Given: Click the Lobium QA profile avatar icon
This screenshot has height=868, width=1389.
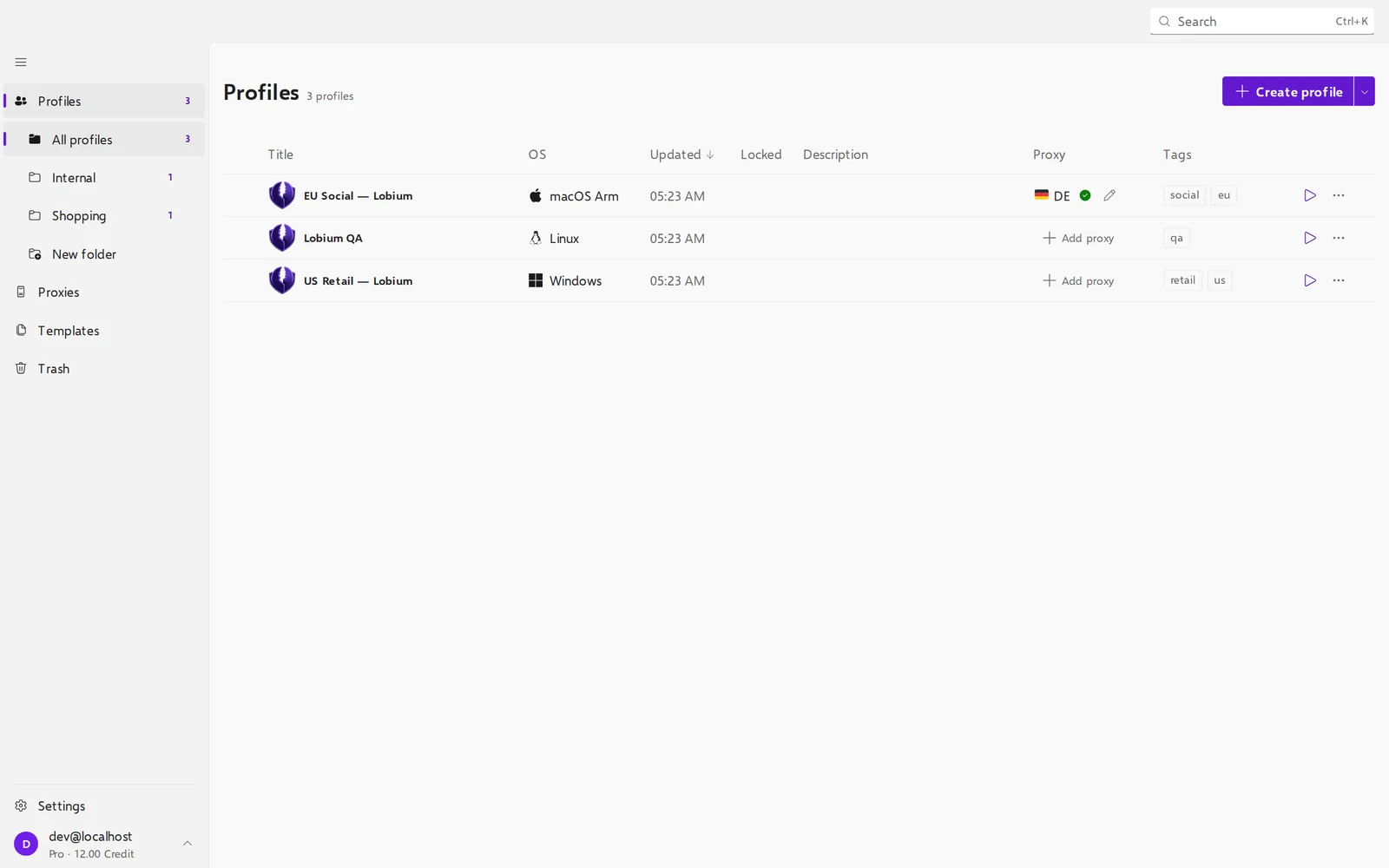Looking at the screenshot, I should pyautogui.click(x=282, y=238).
